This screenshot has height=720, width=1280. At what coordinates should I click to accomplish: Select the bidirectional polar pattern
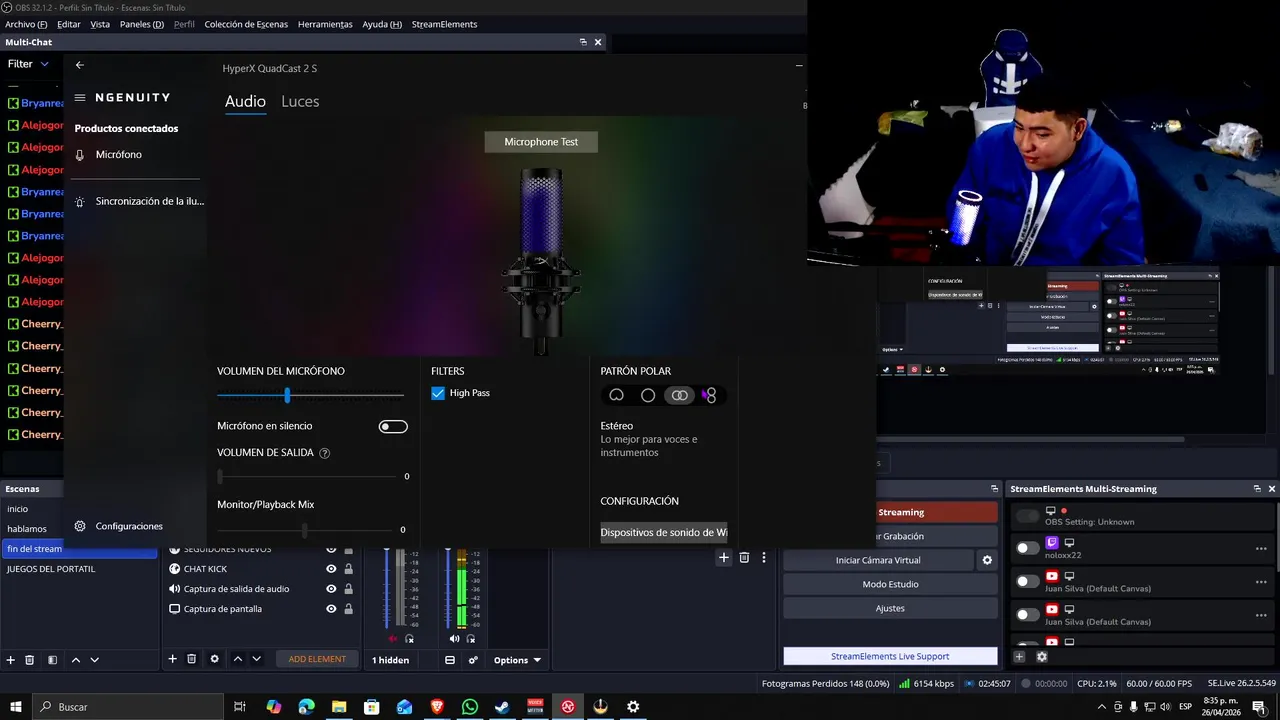point(710,396)
